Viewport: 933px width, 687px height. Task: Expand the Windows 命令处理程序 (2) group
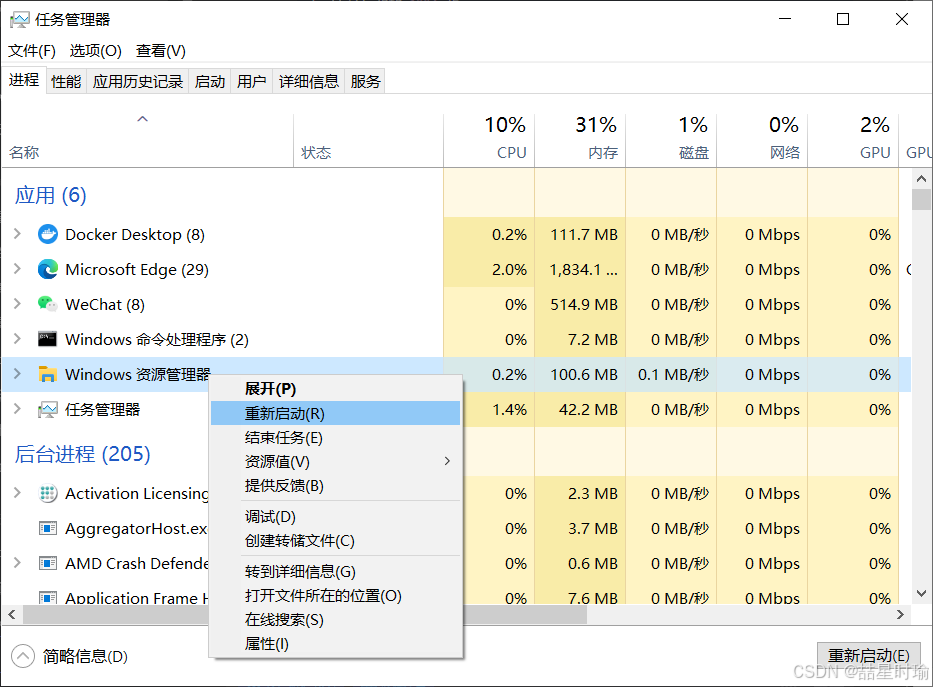tap(17, 339)
